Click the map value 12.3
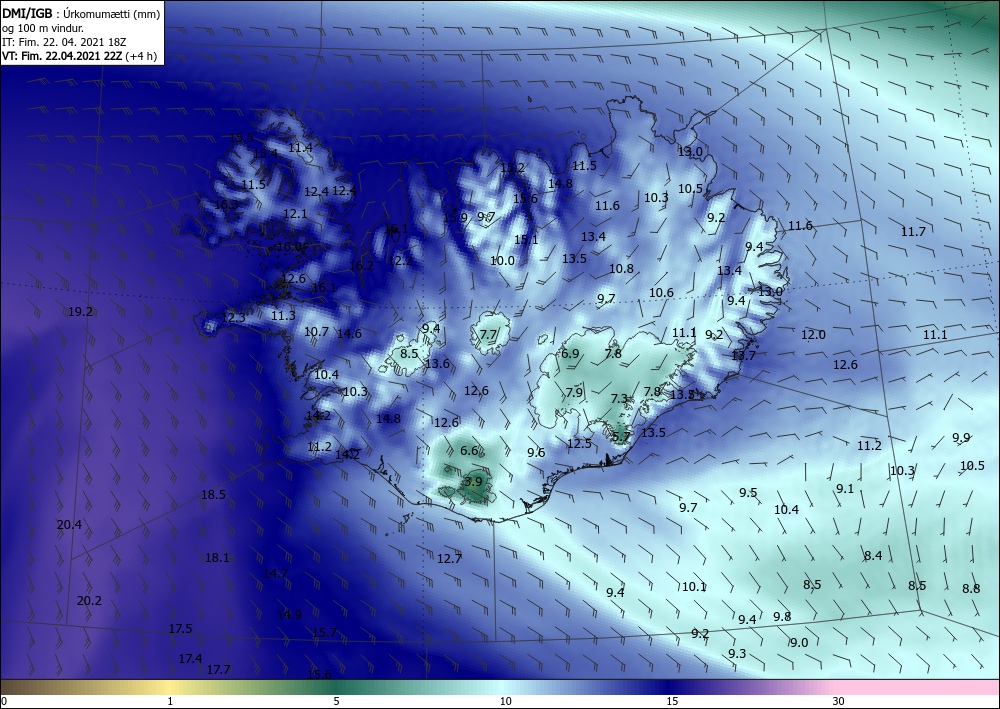The height and width of the screenshot is (709, 1000). 233,317
